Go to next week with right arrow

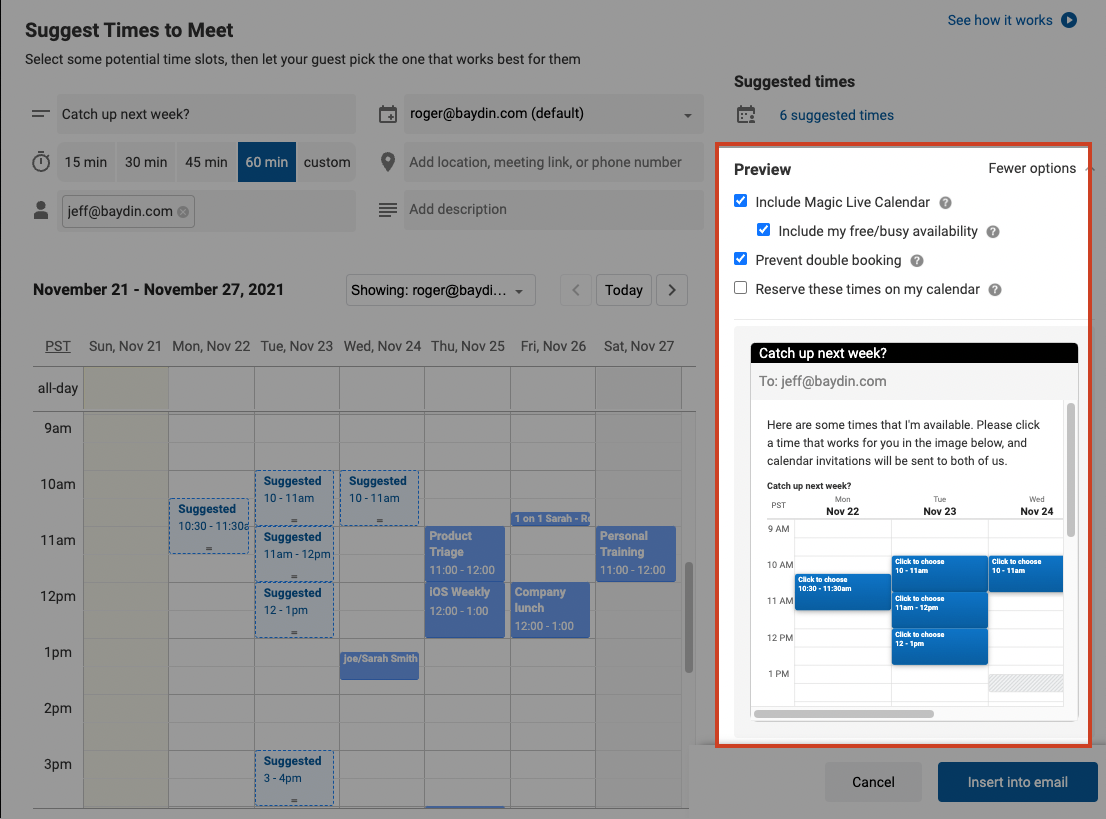coord(672,290)
